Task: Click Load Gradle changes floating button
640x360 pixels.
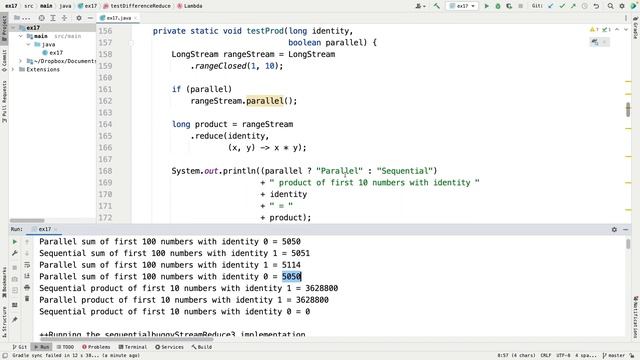Action: 595,42
